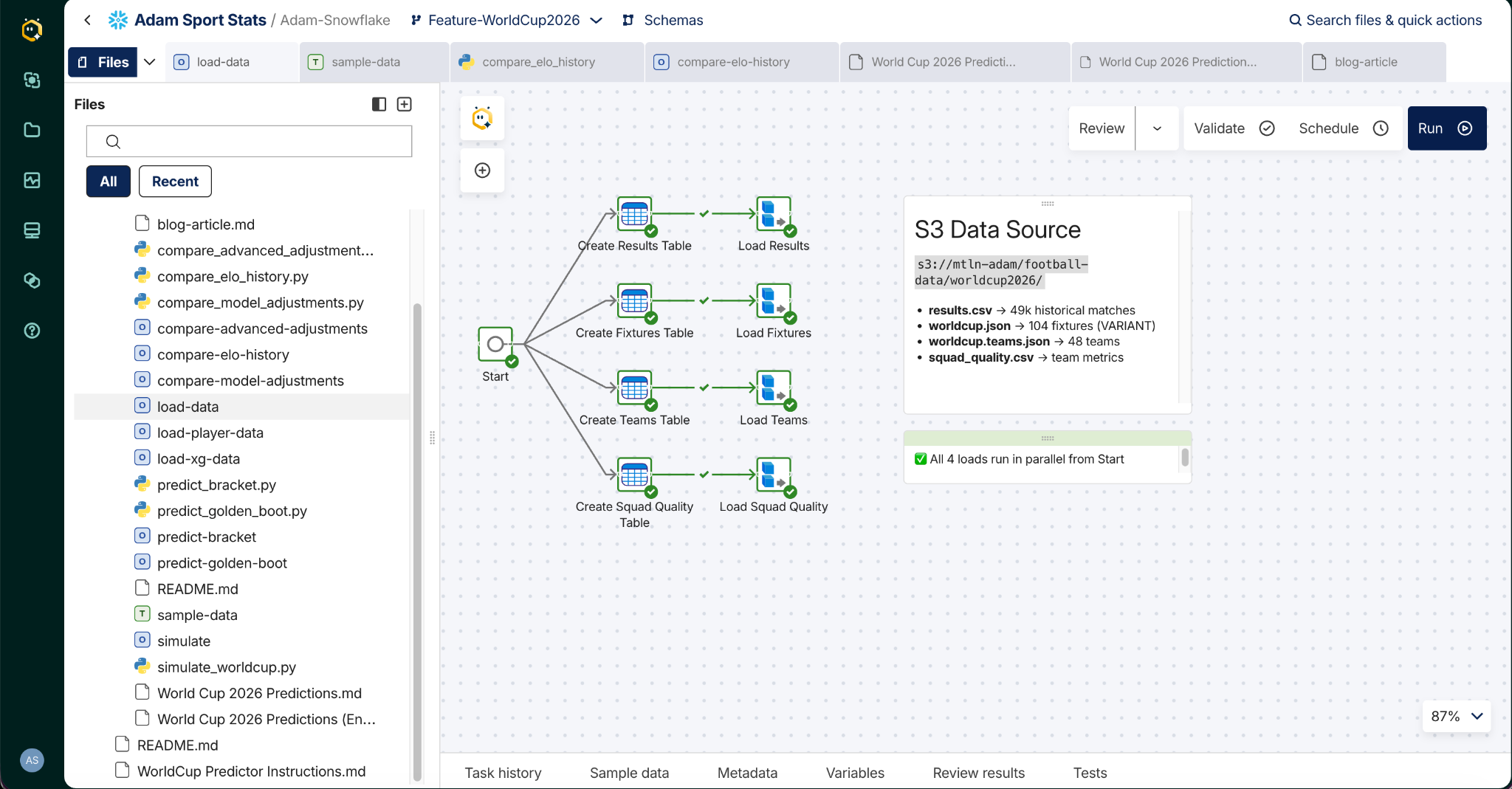Viewport: 1512px width, 789px height.
Task: Select the Create Squad Quality Table node
Action: (634, 475)
